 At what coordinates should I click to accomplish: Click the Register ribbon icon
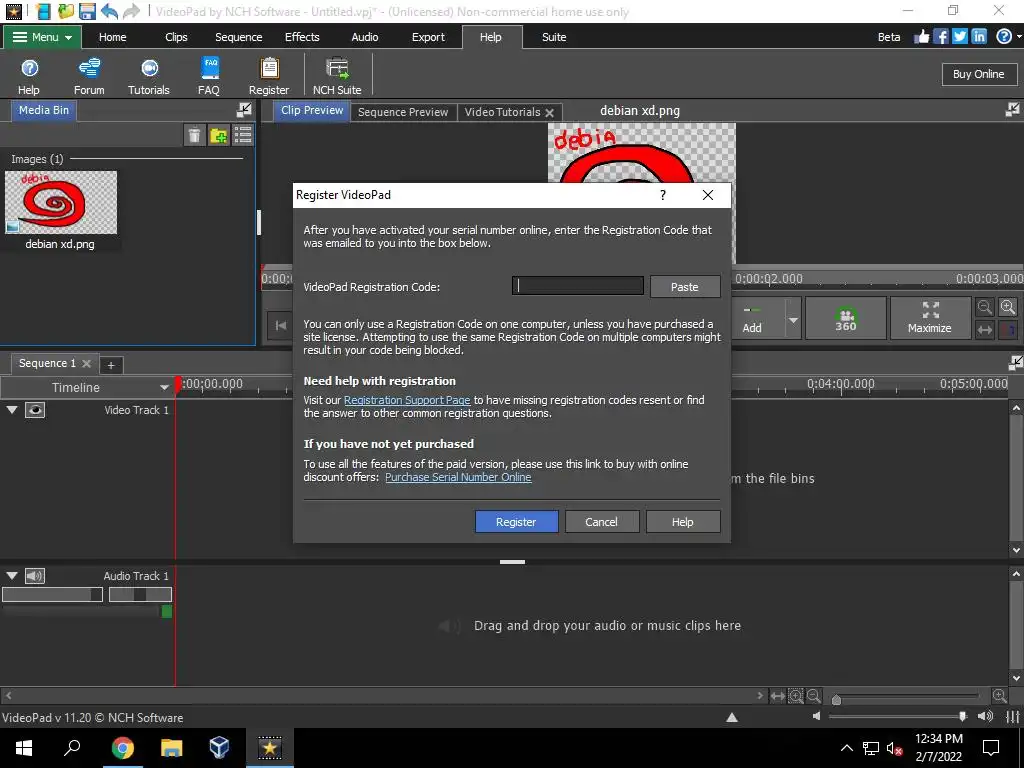pos(269,76)
